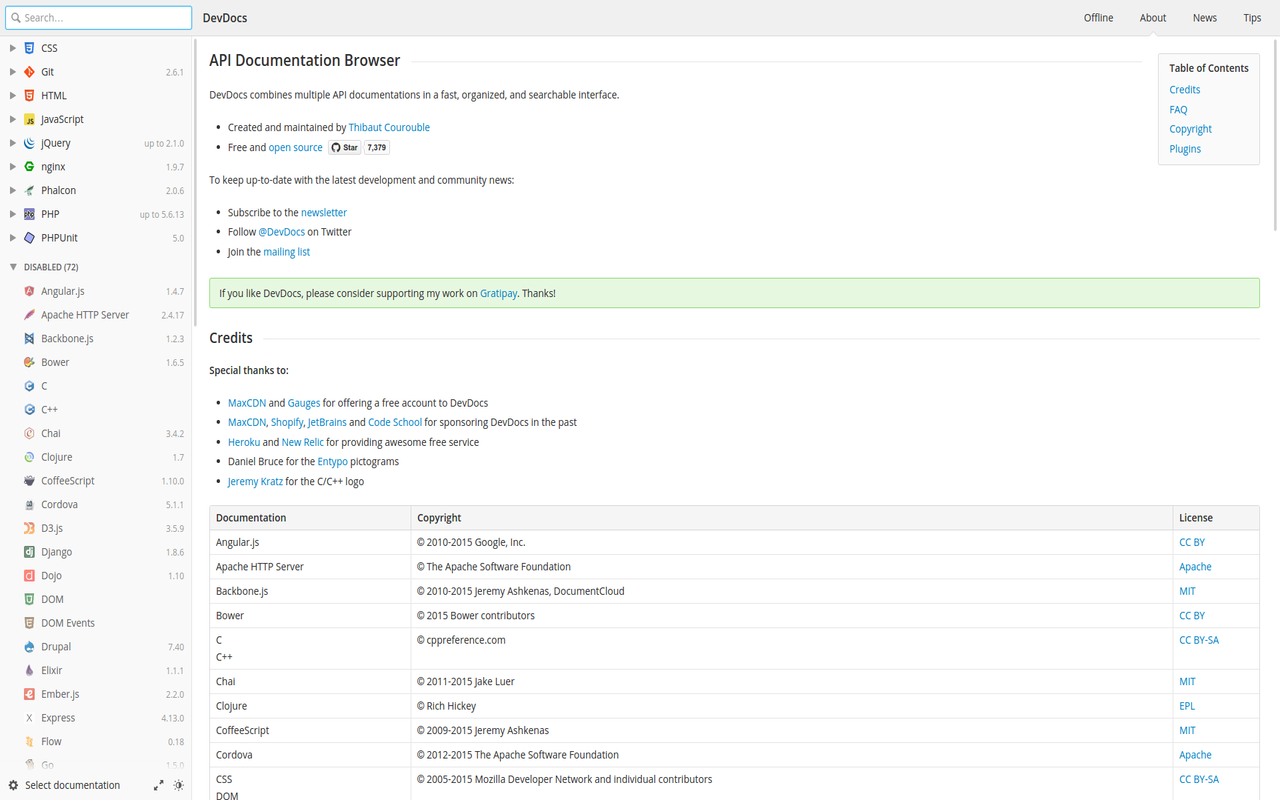Click the Cordova icon in the sidebar
This screenshot has width=1280, height=800.
pos(29,505)
